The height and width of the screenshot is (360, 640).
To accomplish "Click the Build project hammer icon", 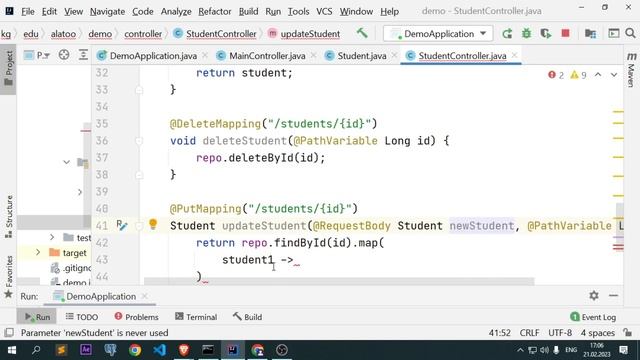I will [362, 33].
